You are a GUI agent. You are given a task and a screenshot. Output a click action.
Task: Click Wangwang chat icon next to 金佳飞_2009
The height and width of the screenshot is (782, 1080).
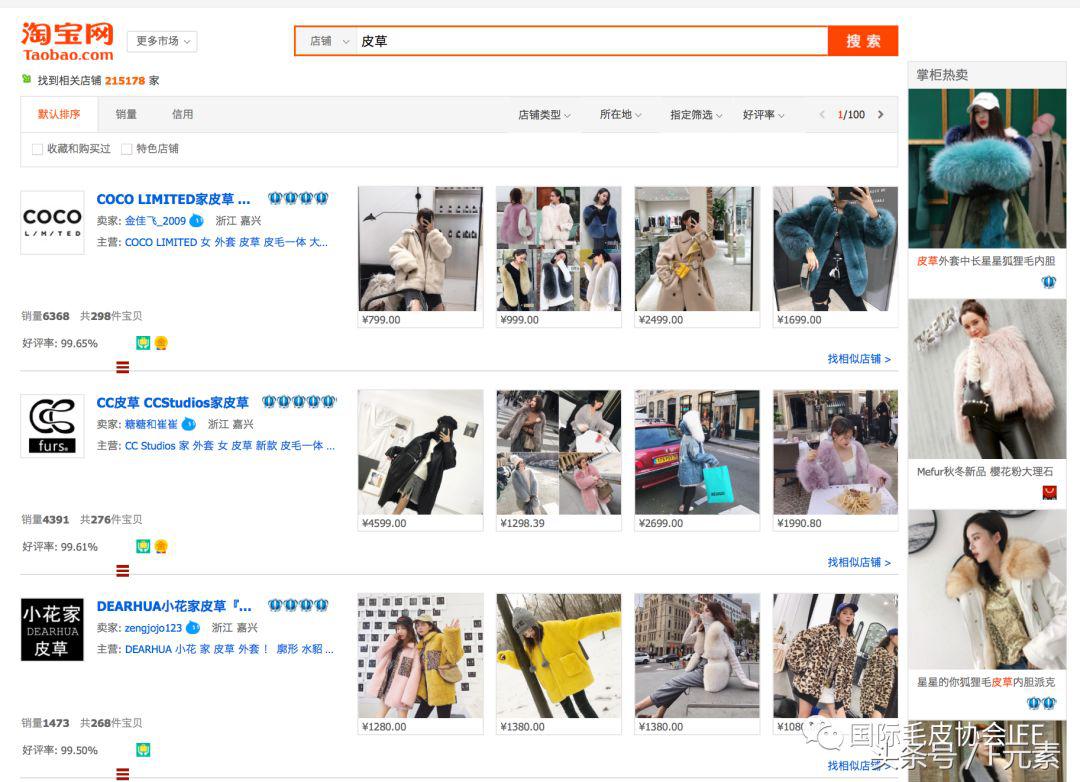tap(196, 220)
